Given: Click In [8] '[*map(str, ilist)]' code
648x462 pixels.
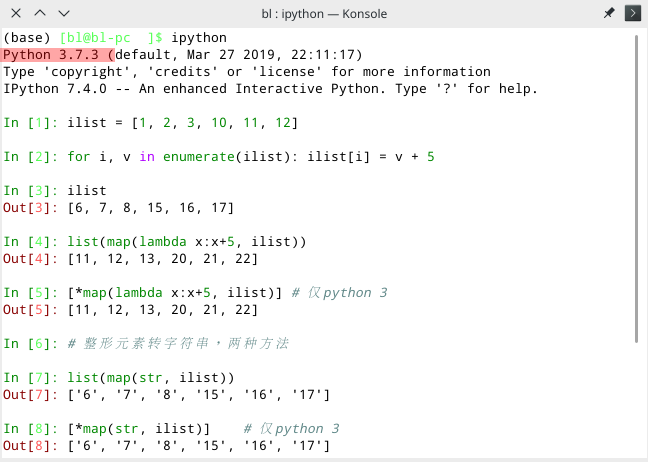Looking at the screenshot, I should click(139, 429).
